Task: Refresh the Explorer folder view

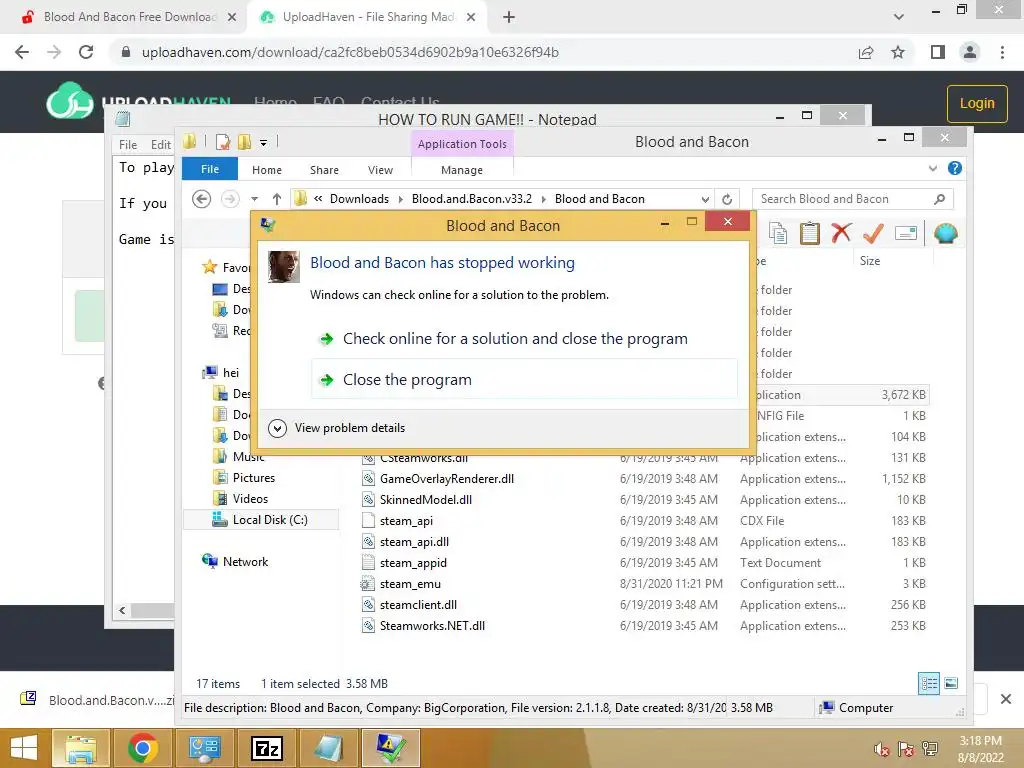Action: tap(727, 199)
